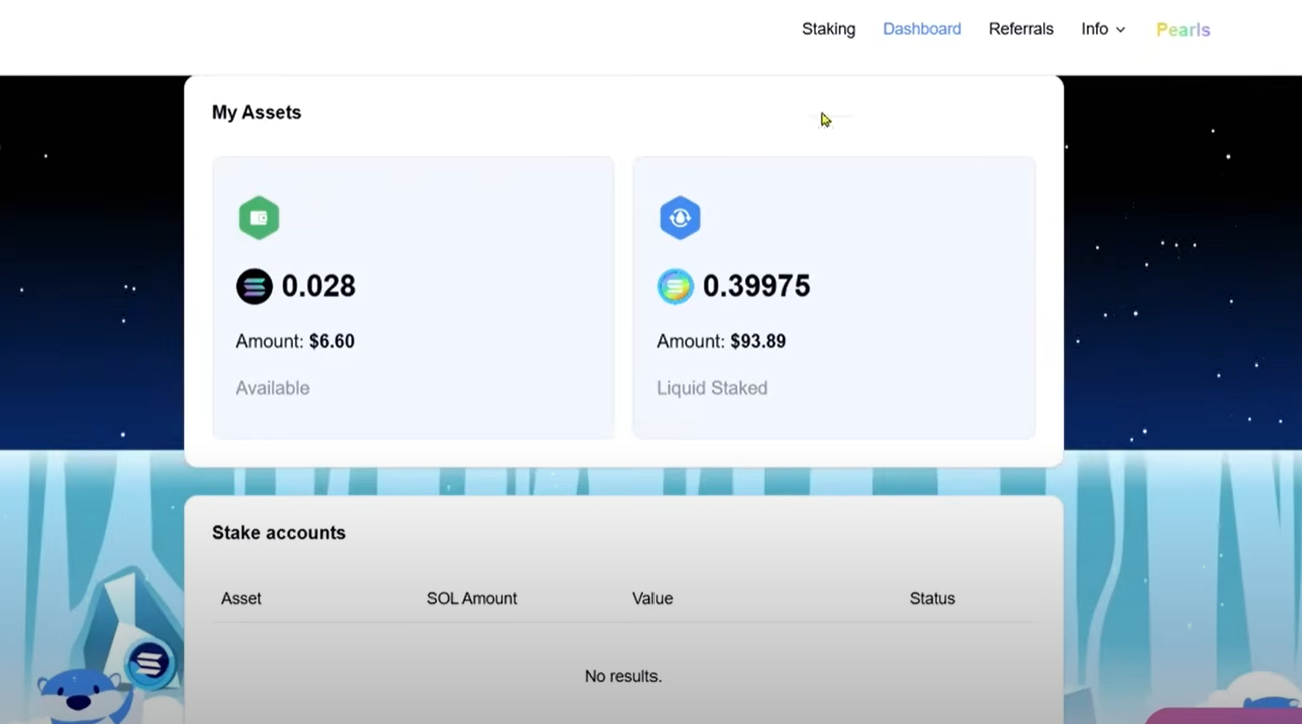Click the blue liquid staking hexagon icon

click(x=680, y=218)
